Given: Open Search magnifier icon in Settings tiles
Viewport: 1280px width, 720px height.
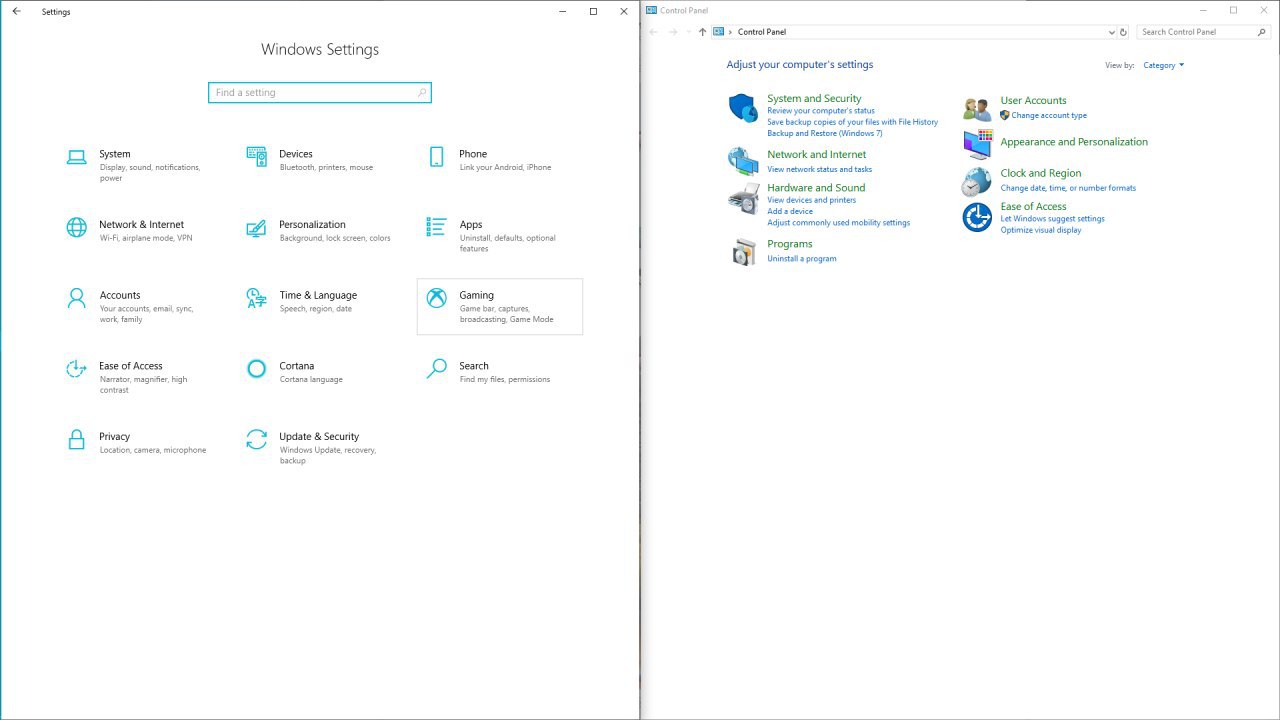Looking at the screenshot, I should pos(436,369).
